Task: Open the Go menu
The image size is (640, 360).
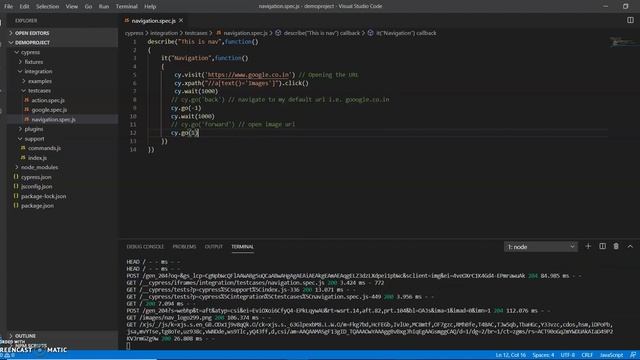Action: click(x=88, y=7)
